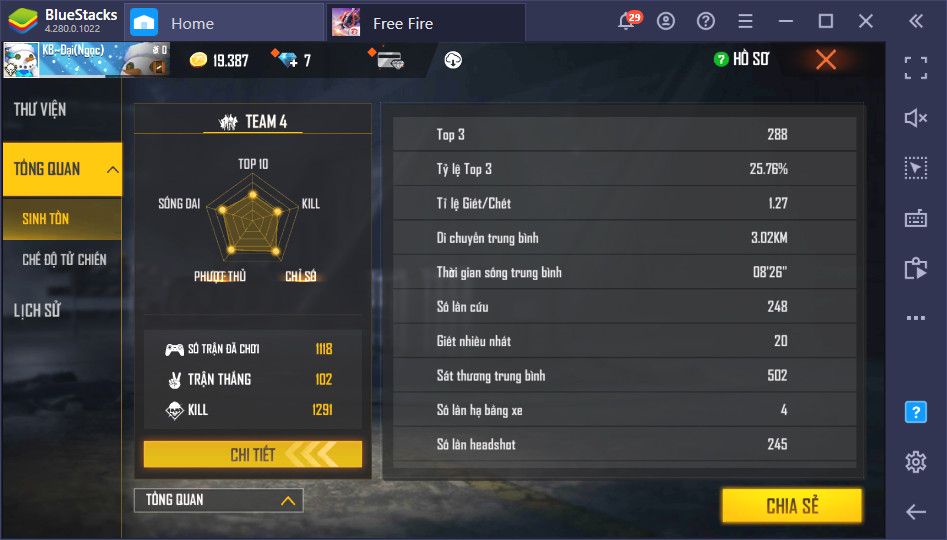Open the TỔNG QUAN dropdown below stats
This screenshot has width=947, height=540.
219,500
